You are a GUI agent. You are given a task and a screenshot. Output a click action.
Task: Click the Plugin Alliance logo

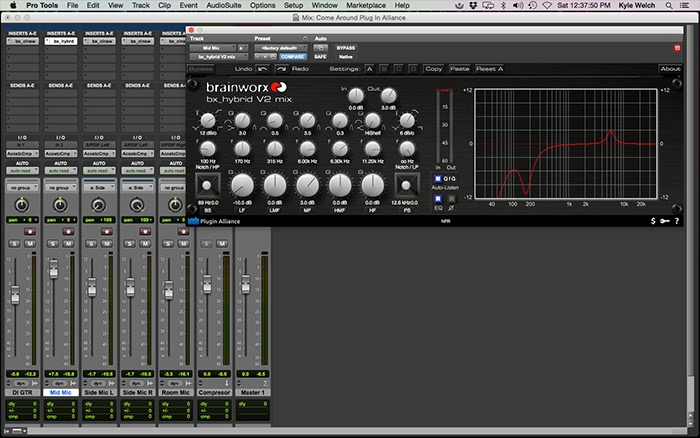[214, 221]
